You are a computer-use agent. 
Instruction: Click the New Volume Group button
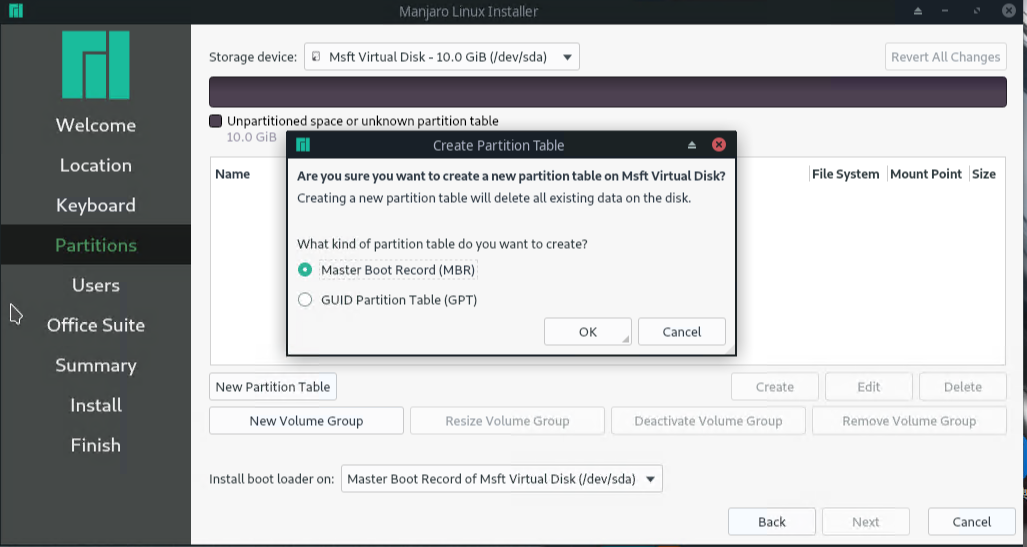(306, 421)
